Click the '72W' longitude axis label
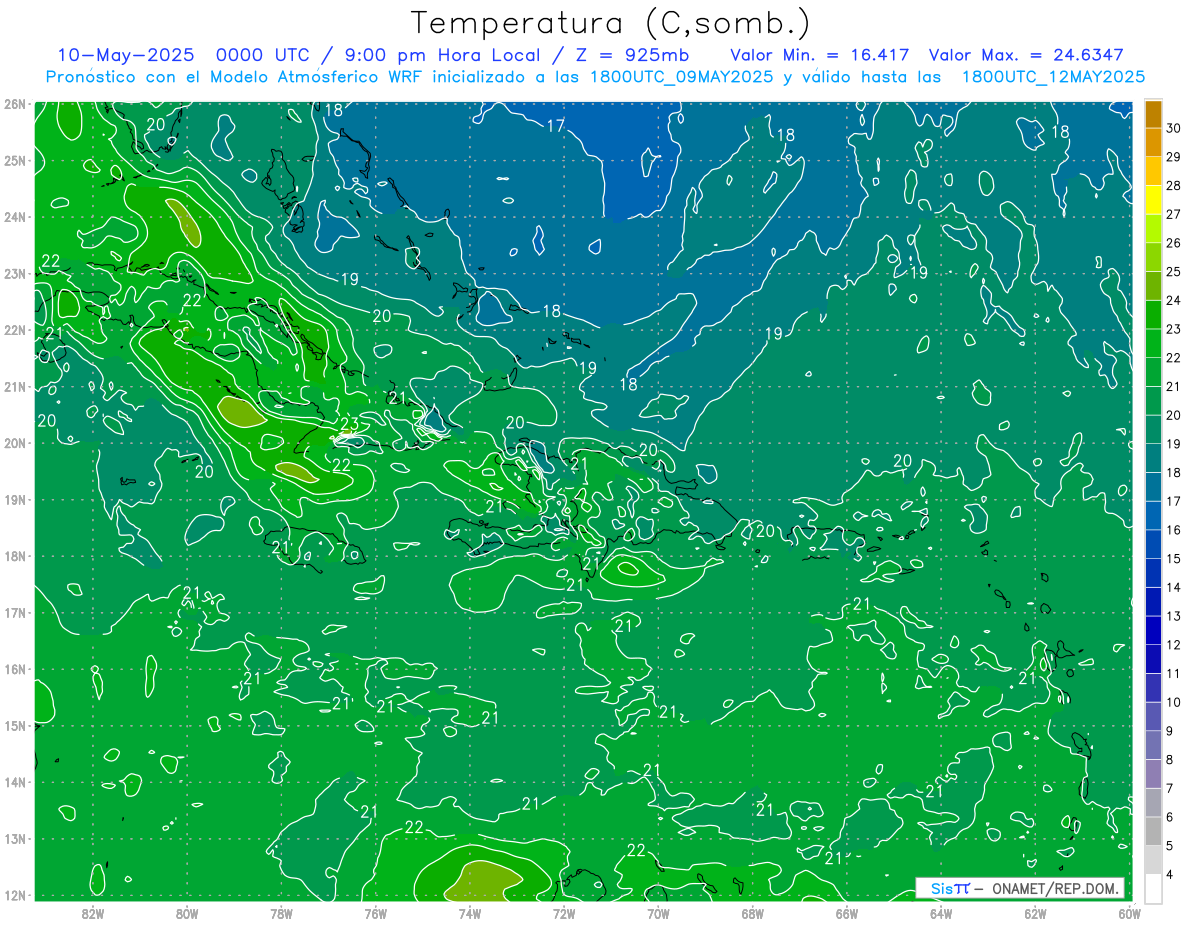This screenshot has width=1200, height=927. (x=564, y=913)
